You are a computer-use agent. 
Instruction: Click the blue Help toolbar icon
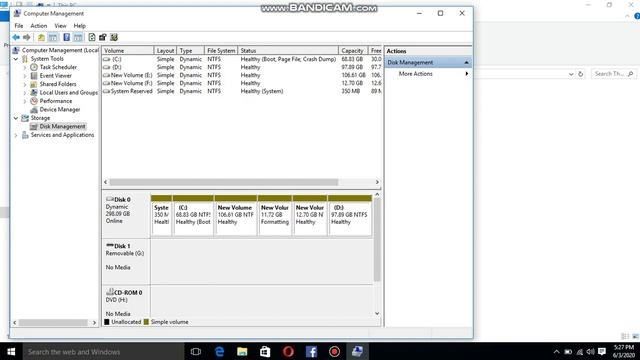tap(67, 38)
